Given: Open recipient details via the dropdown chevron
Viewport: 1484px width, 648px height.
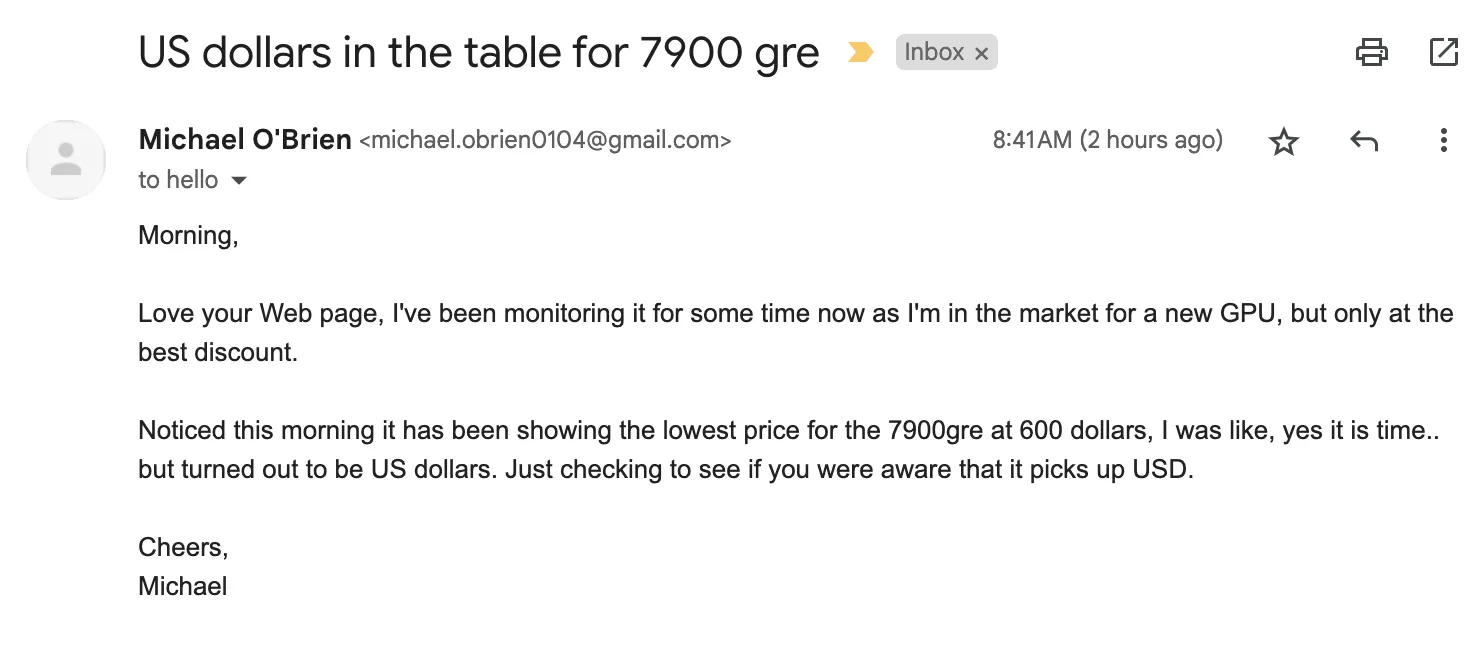Looking at the screenshot, I should coord(239,181).
